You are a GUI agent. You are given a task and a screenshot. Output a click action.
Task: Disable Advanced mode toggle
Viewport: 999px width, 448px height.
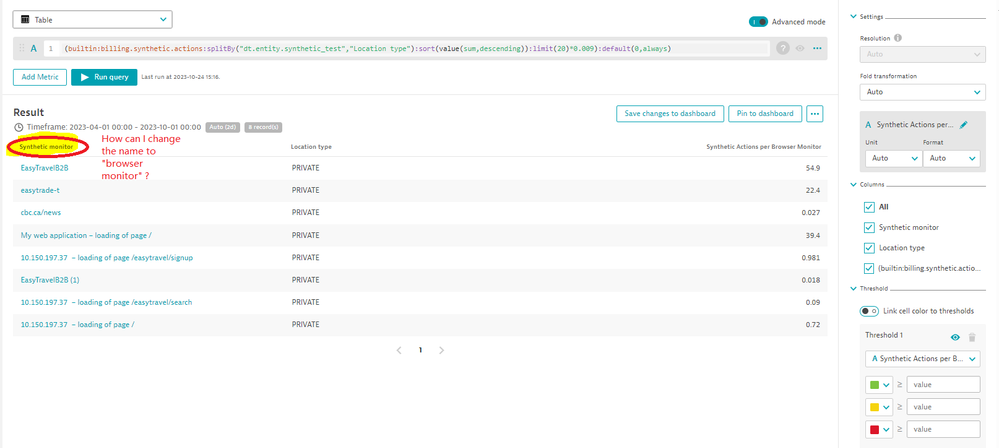[762, 21]
